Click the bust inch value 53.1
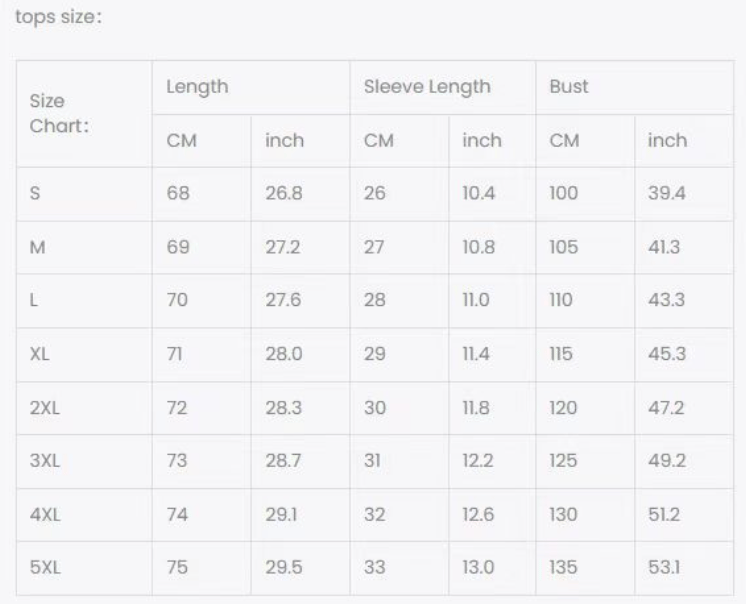The height and width of the screenshot is (604, 746). coord(664,567)
